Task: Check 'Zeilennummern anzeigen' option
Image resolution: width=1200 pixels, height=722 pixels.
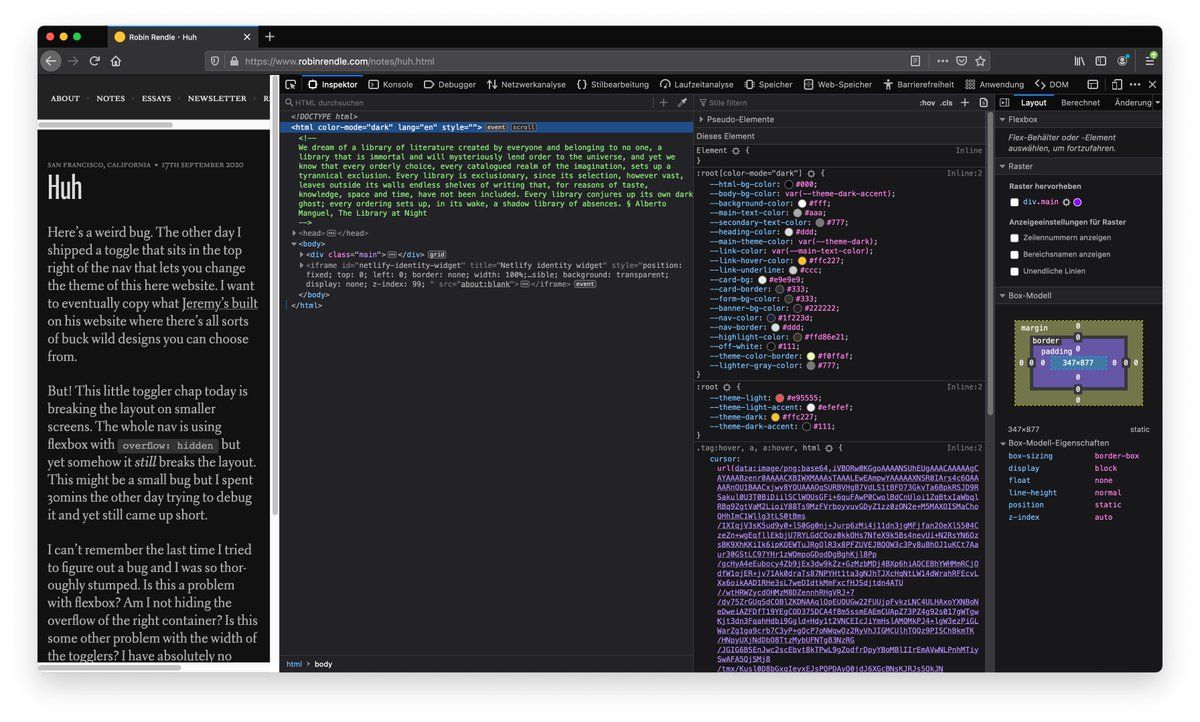Action: 1015,238
